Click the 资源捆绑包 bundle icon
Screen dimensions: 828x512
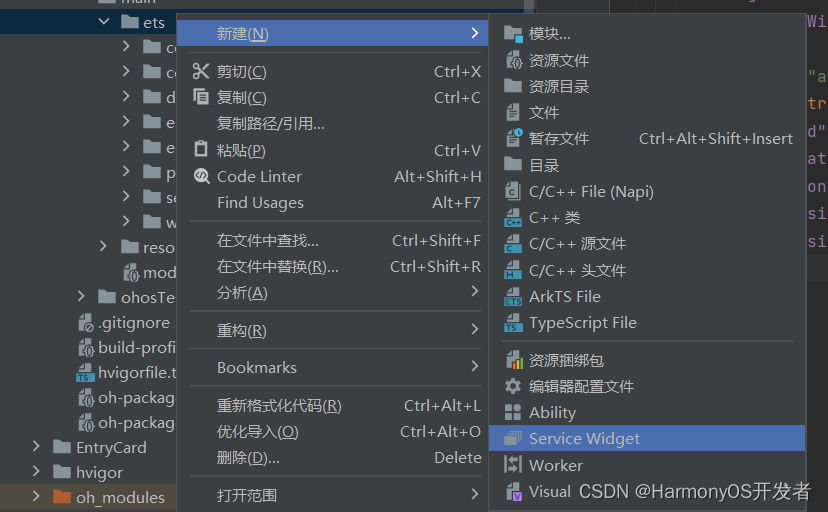[x=514, y=360]
